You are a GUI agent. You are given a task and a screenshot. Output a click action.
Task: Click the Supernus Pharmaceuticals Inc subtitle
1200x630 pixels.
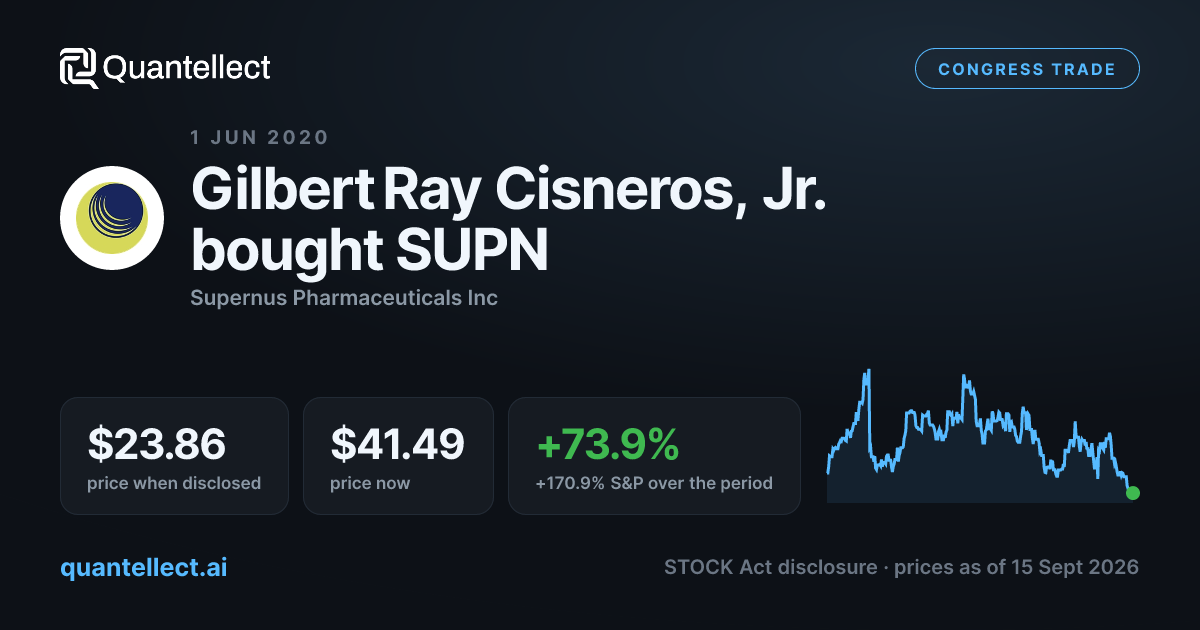[344, 298]
